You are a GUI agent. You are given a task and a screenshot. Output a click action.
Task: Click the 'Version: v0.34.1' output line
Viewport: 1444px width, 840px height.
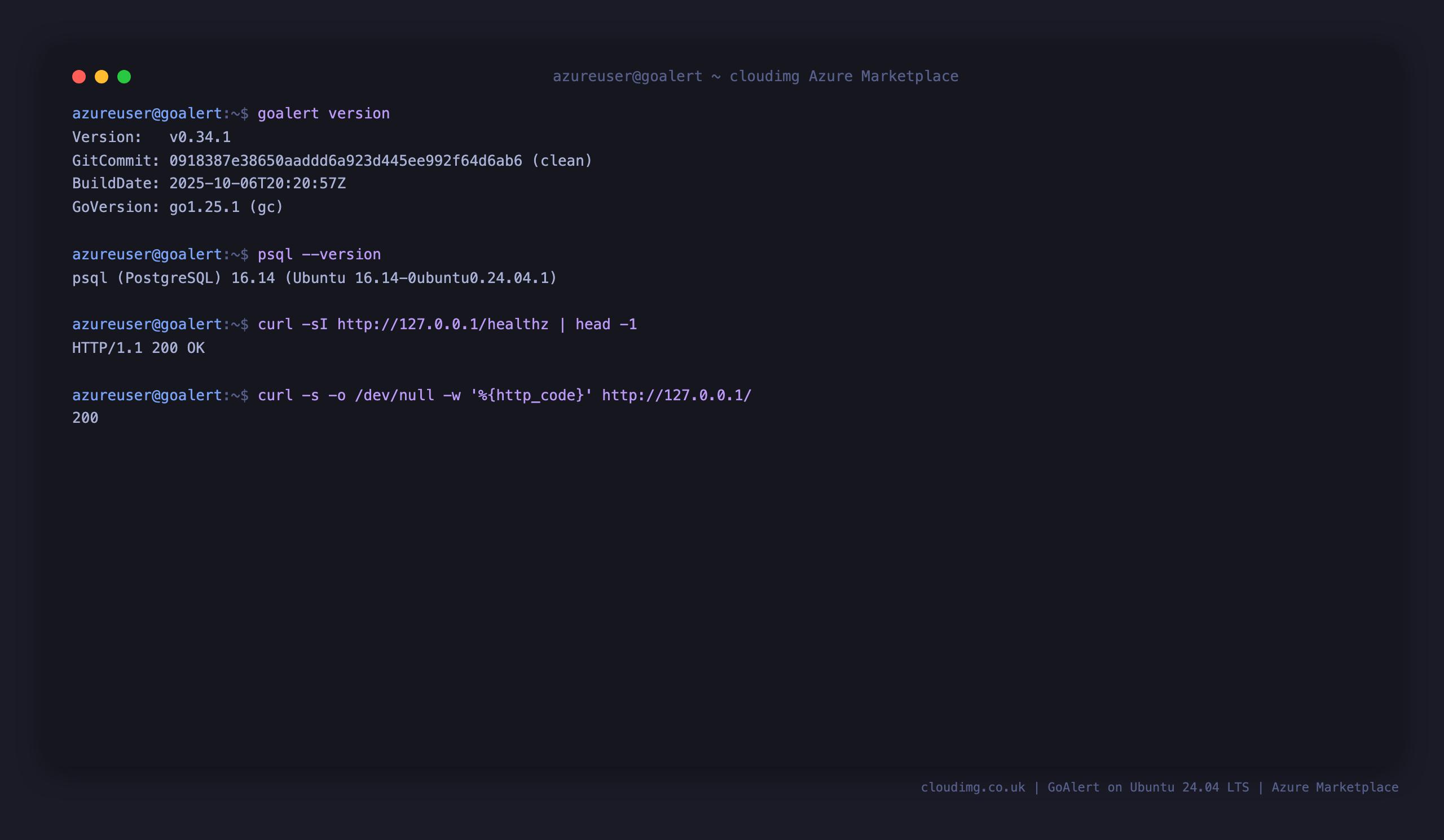coord(151,137)
